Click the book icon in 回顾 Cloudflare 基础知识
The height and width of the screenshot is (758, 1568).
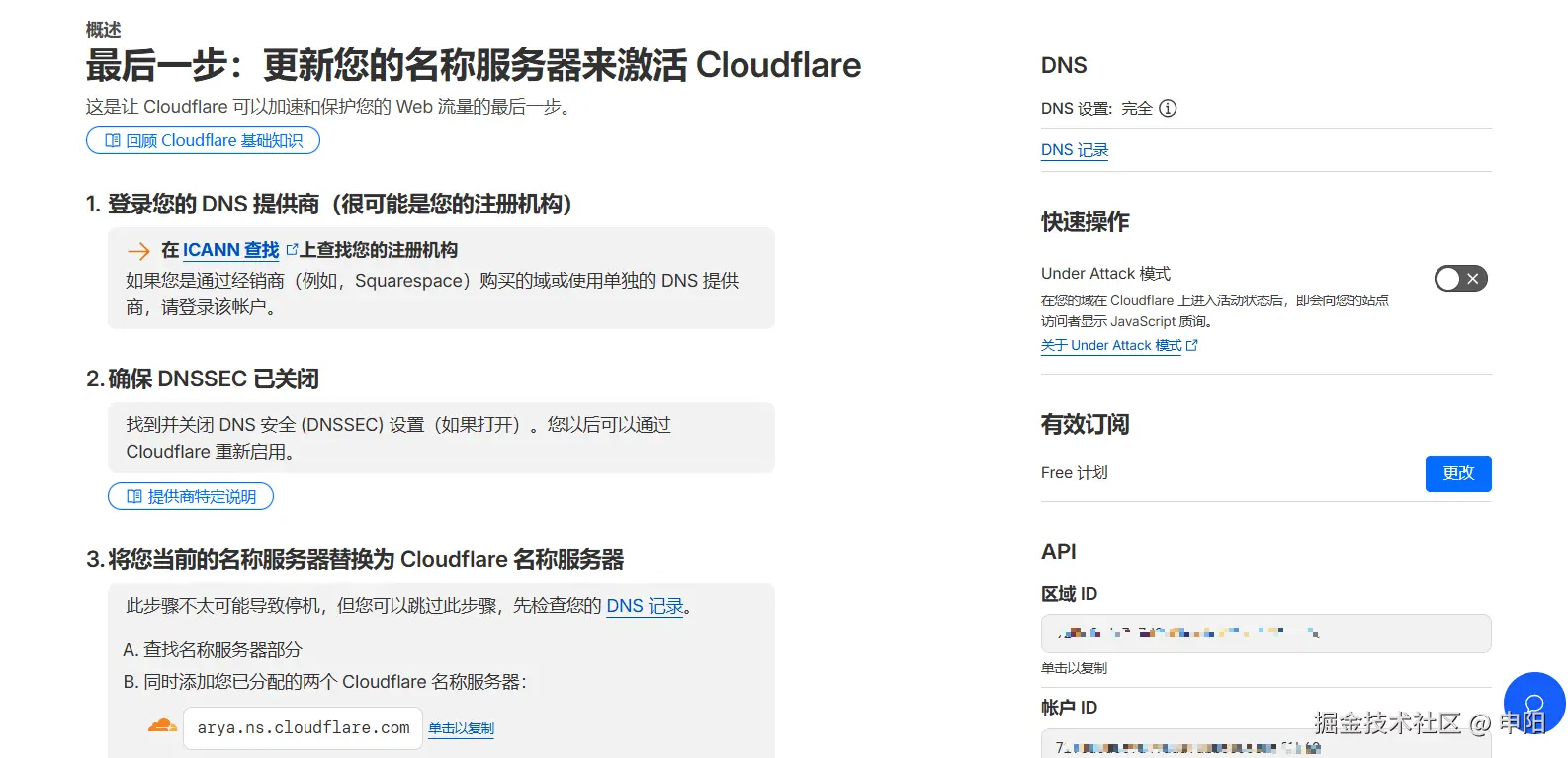[113, 141]
